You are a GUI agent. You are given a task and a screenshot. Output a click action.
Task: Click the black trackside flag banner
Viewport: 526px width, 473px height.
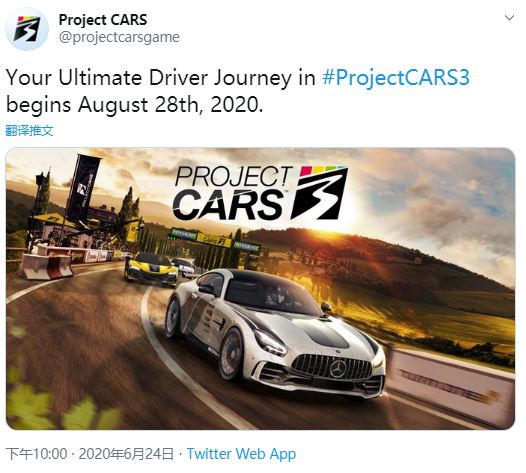click(x=83, y=187)
